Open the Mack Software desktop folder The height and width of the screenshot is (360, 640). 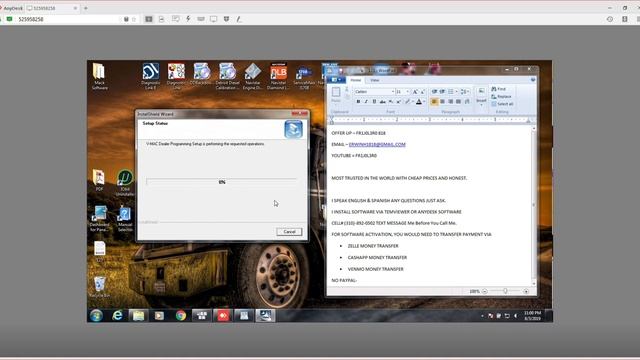point(99,76)
